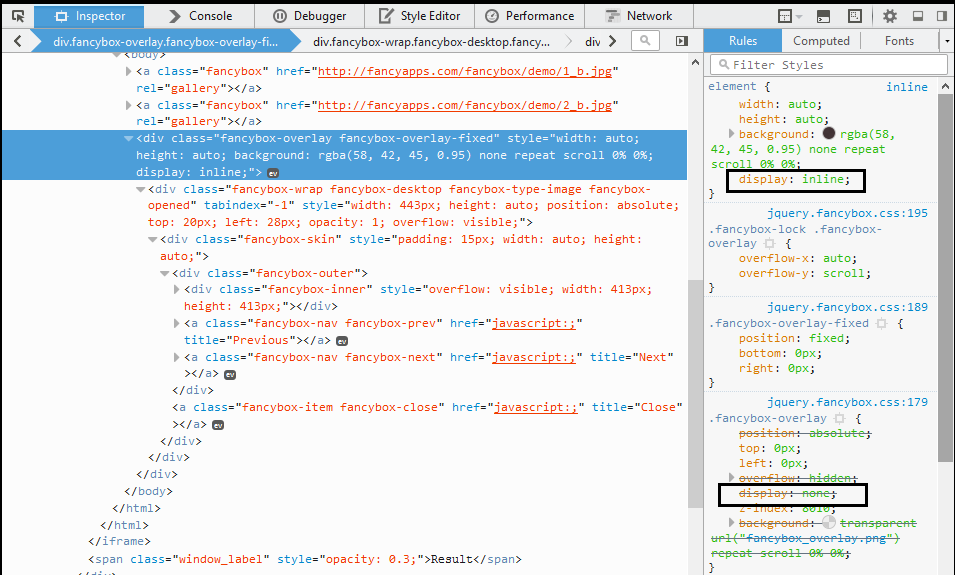Toggle selector highlighter for .fancybox-overlay-fixed rule
955x575 pixels.
tap(881, 323)
